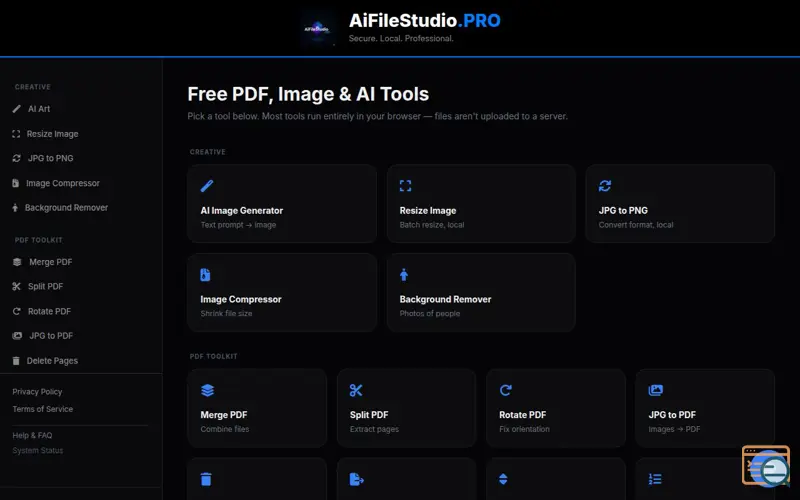Click the floating browser search widget icon
This screenshot has height=500, width=800.
(x=766, y=466)
